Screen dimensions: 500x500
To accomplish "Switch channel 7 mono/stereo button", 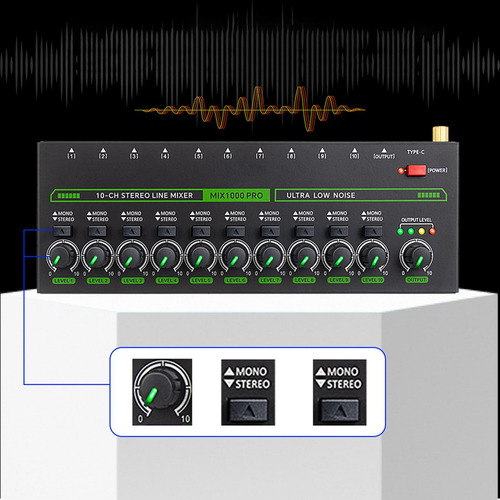I will (x=270, y=231).
